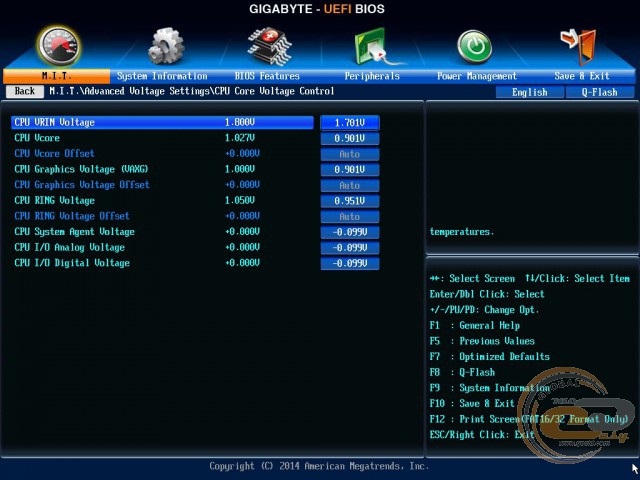
Task: Switch to the Save & Exit tab
Action: pos(582,76)
